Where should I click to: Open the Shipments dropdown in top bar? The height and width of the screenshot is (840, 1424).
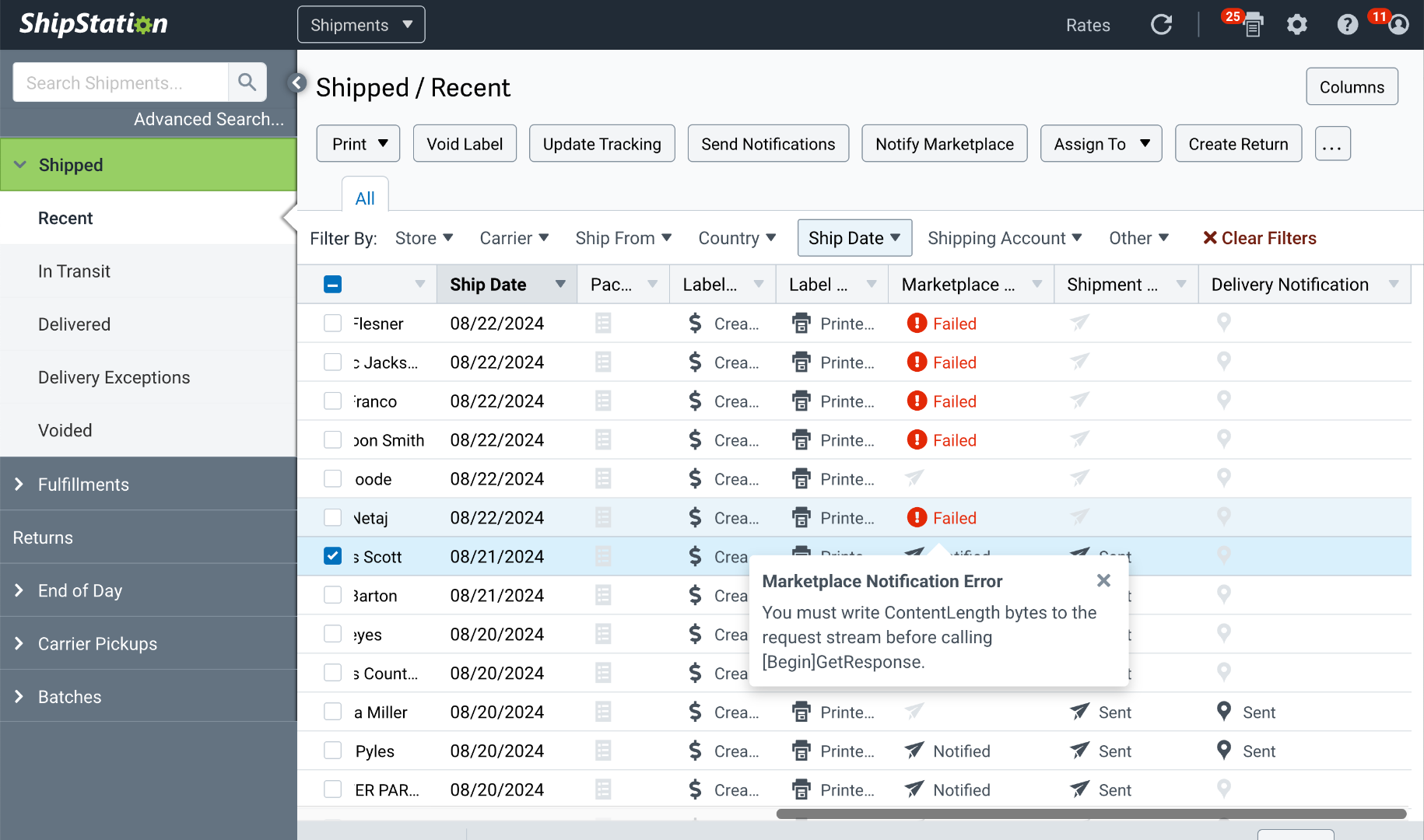click(x=361, y=25)
